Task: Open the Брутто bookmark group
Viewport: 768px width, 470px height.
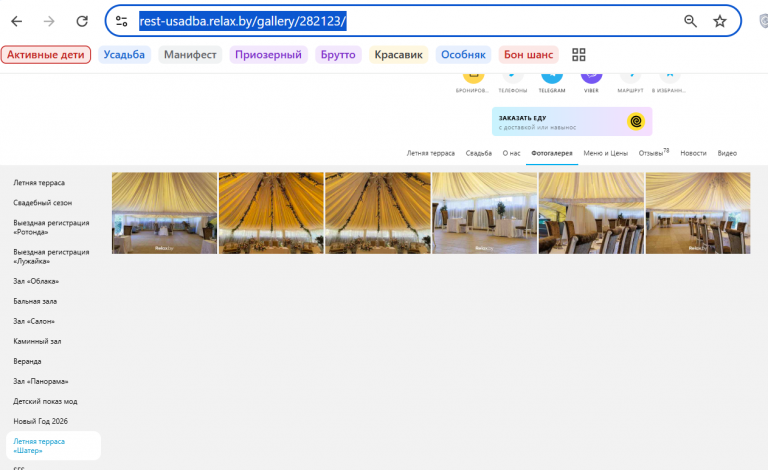Action: 338,54
